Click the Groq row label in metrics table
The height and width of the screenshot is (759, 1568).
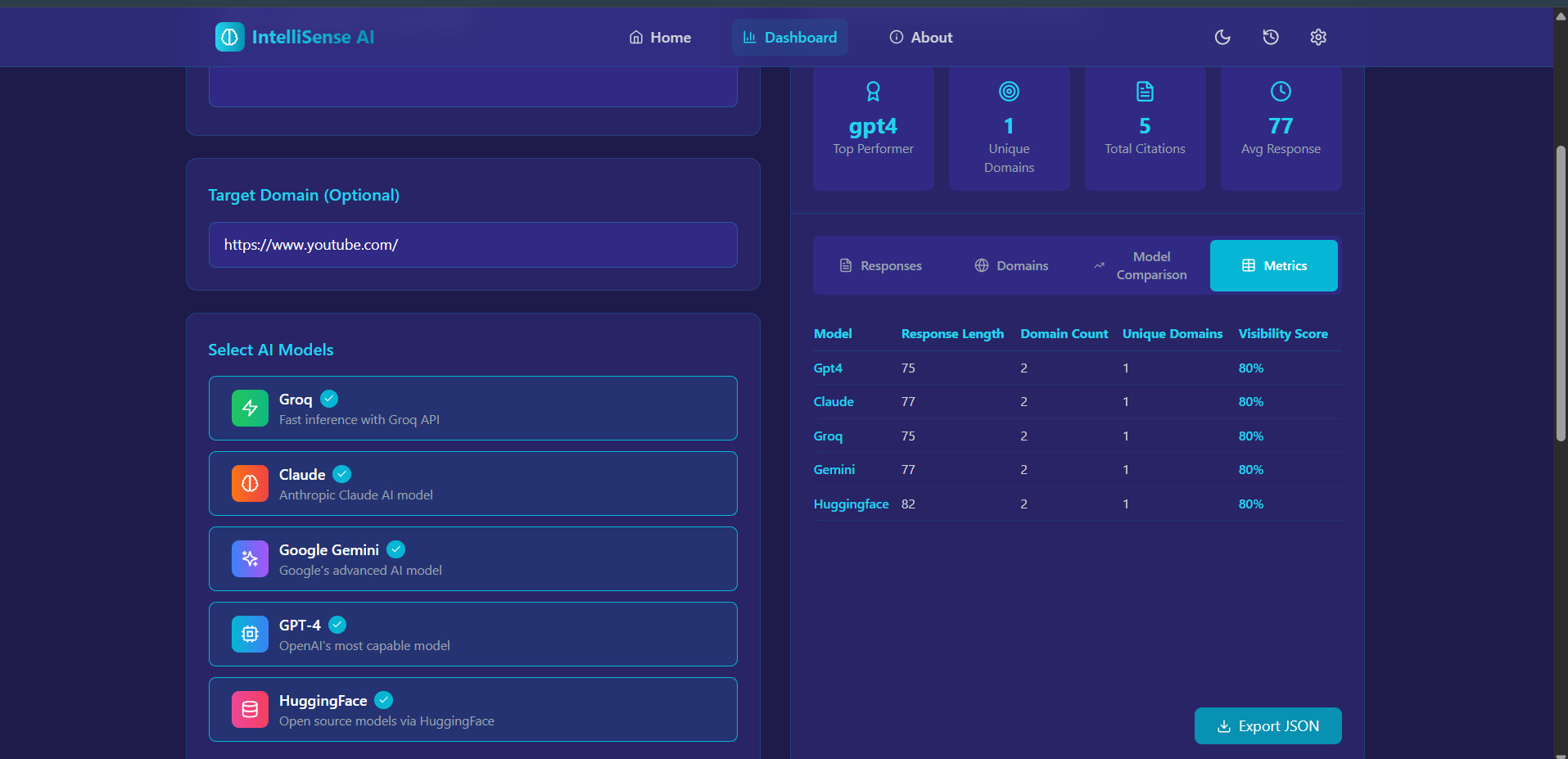(828, 436)
